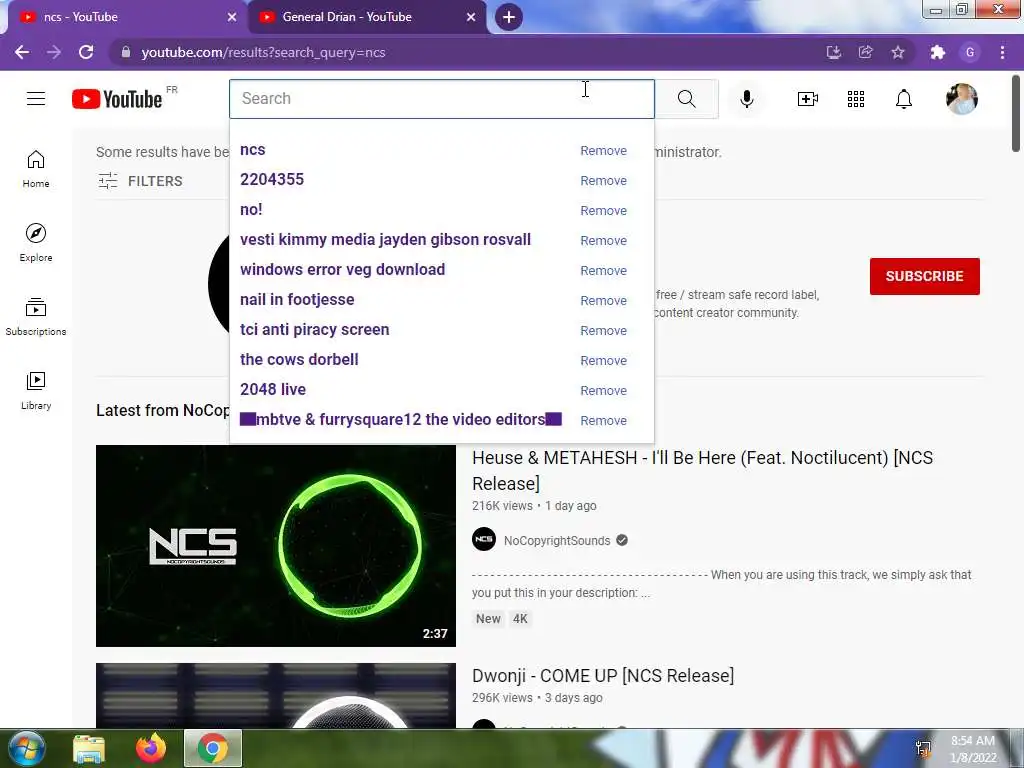Click the install app icon in address bar

(834, 52)
